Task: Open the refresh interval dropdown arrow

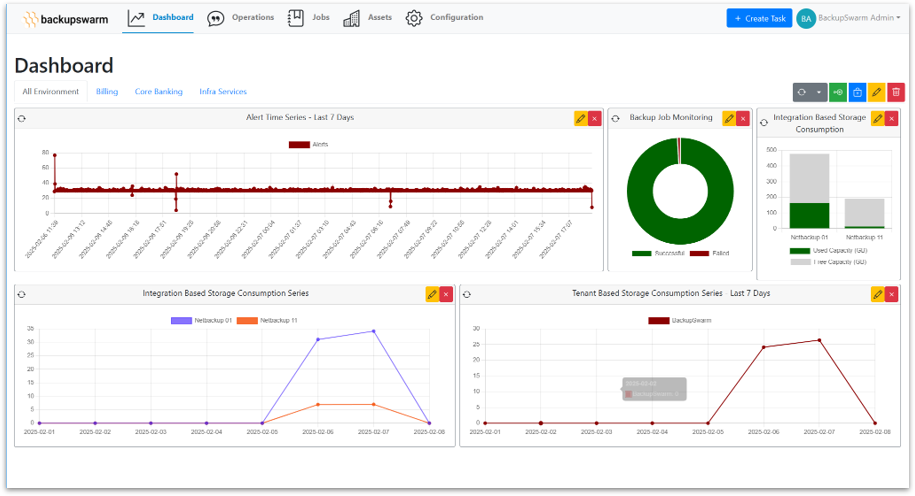Action: point(819,92)
